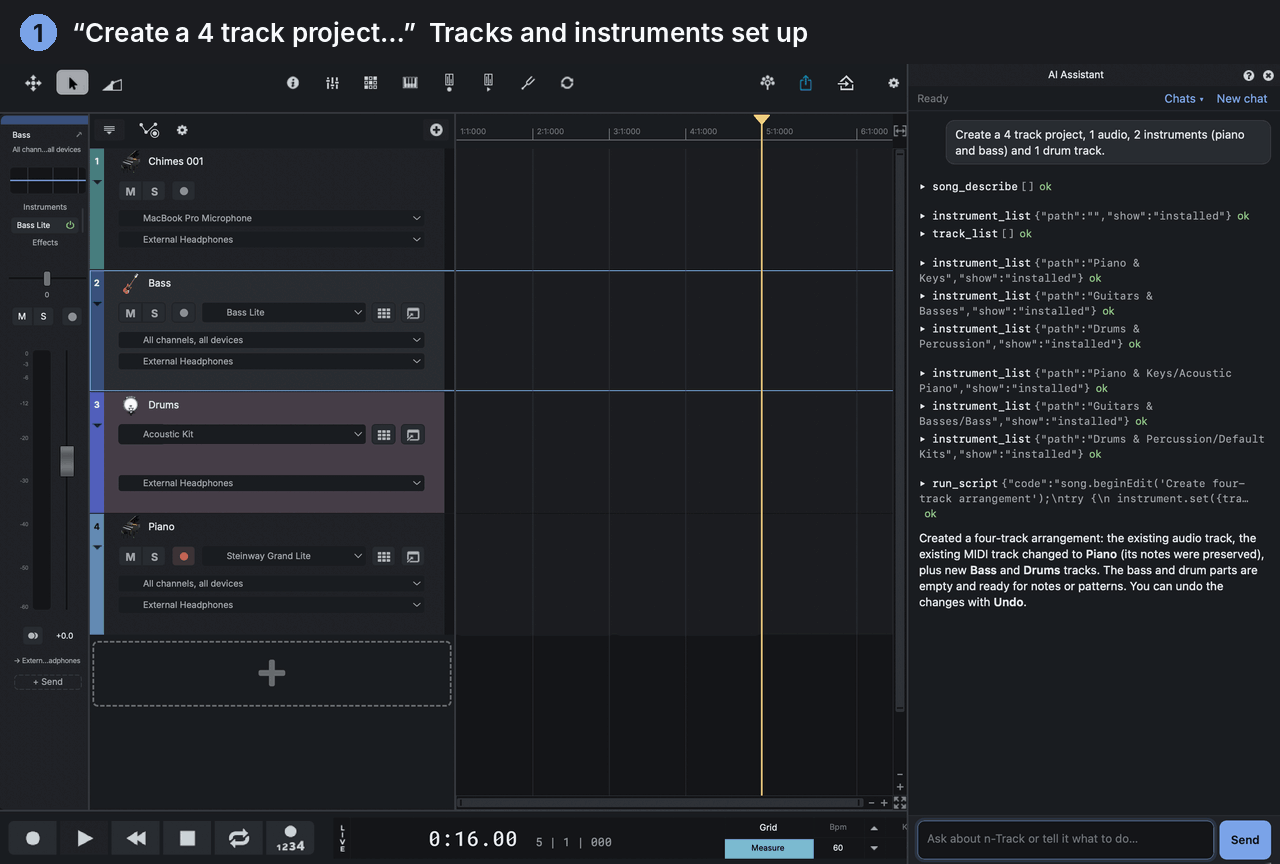The image size is (1280, 864).
Task: Click the AI Assistant message input field
Action: (x=1065, y=840)
